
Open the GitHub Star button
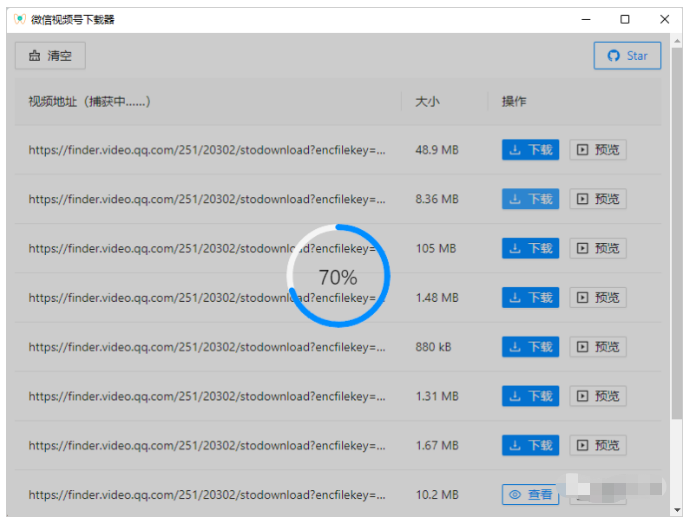coord(627,56)
